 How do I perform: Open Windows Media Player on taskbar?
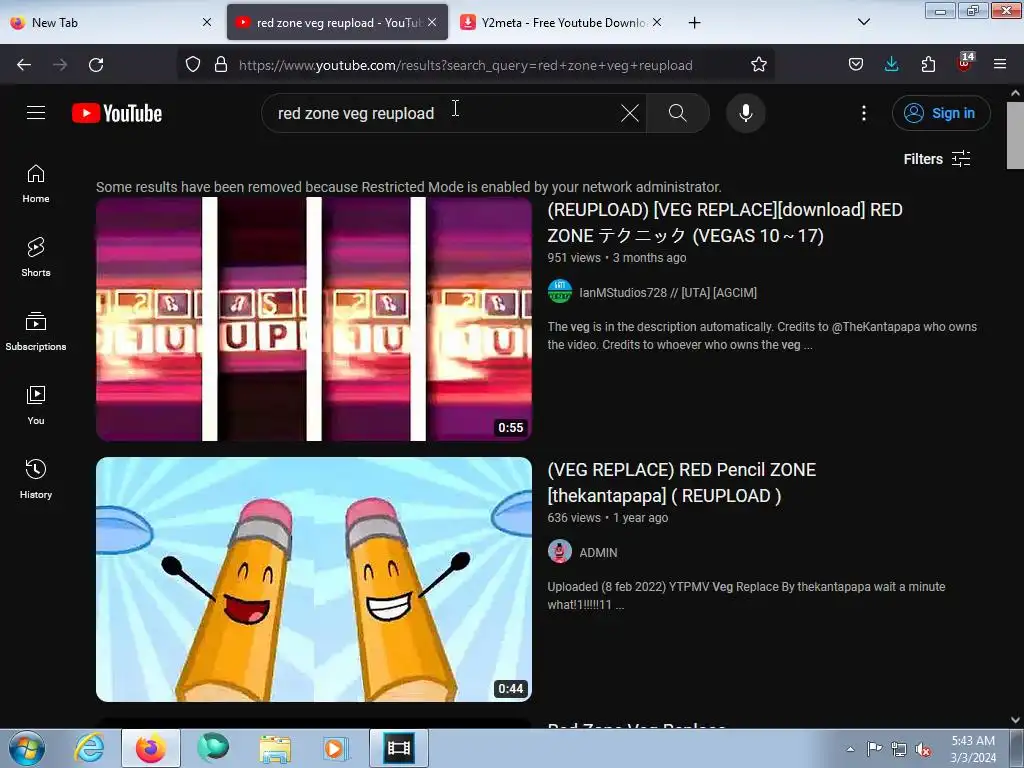point(336,748)
